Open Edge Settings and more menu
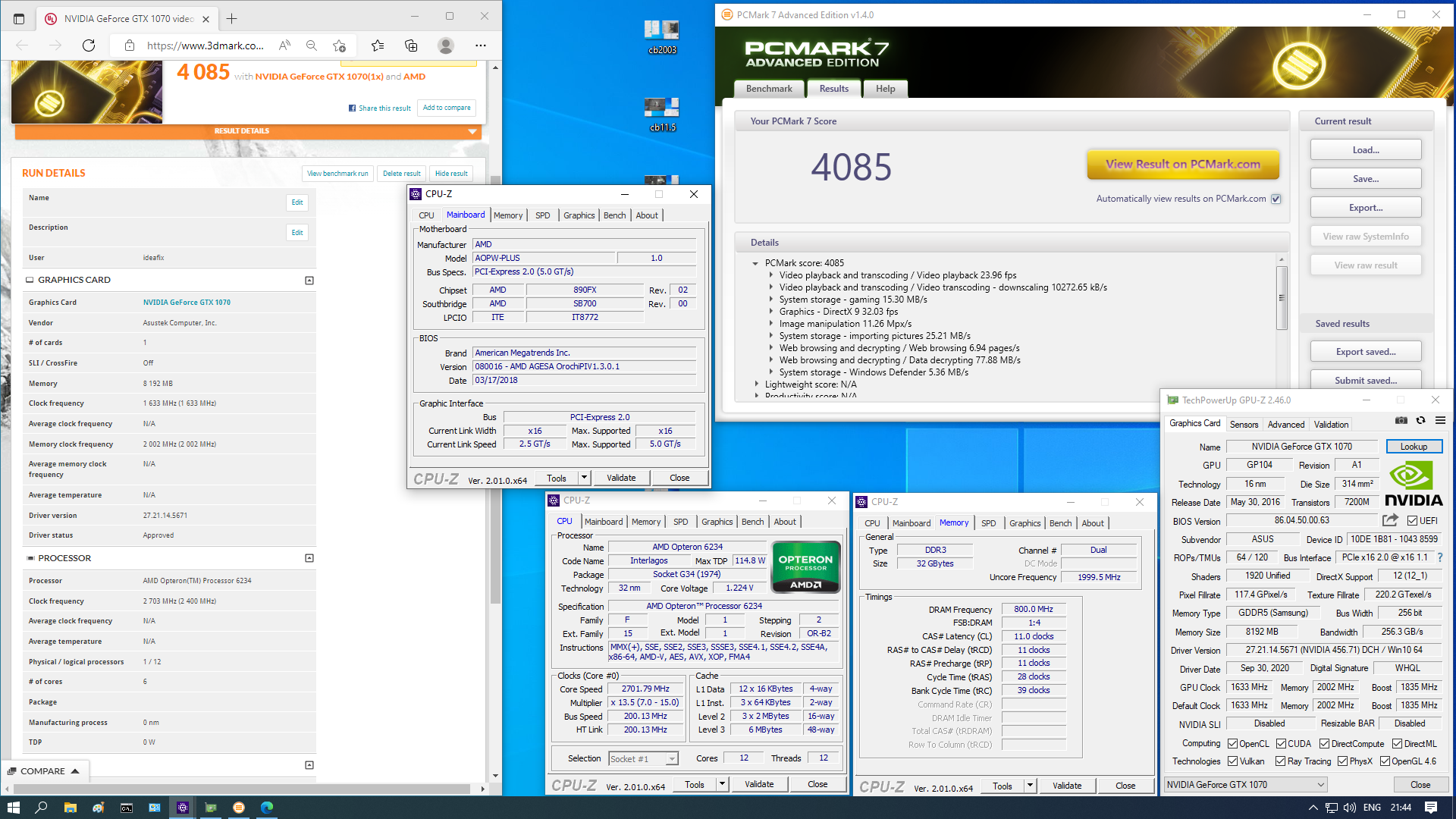The height and width of the screenshot is (819, 1456). coord(481,45)
